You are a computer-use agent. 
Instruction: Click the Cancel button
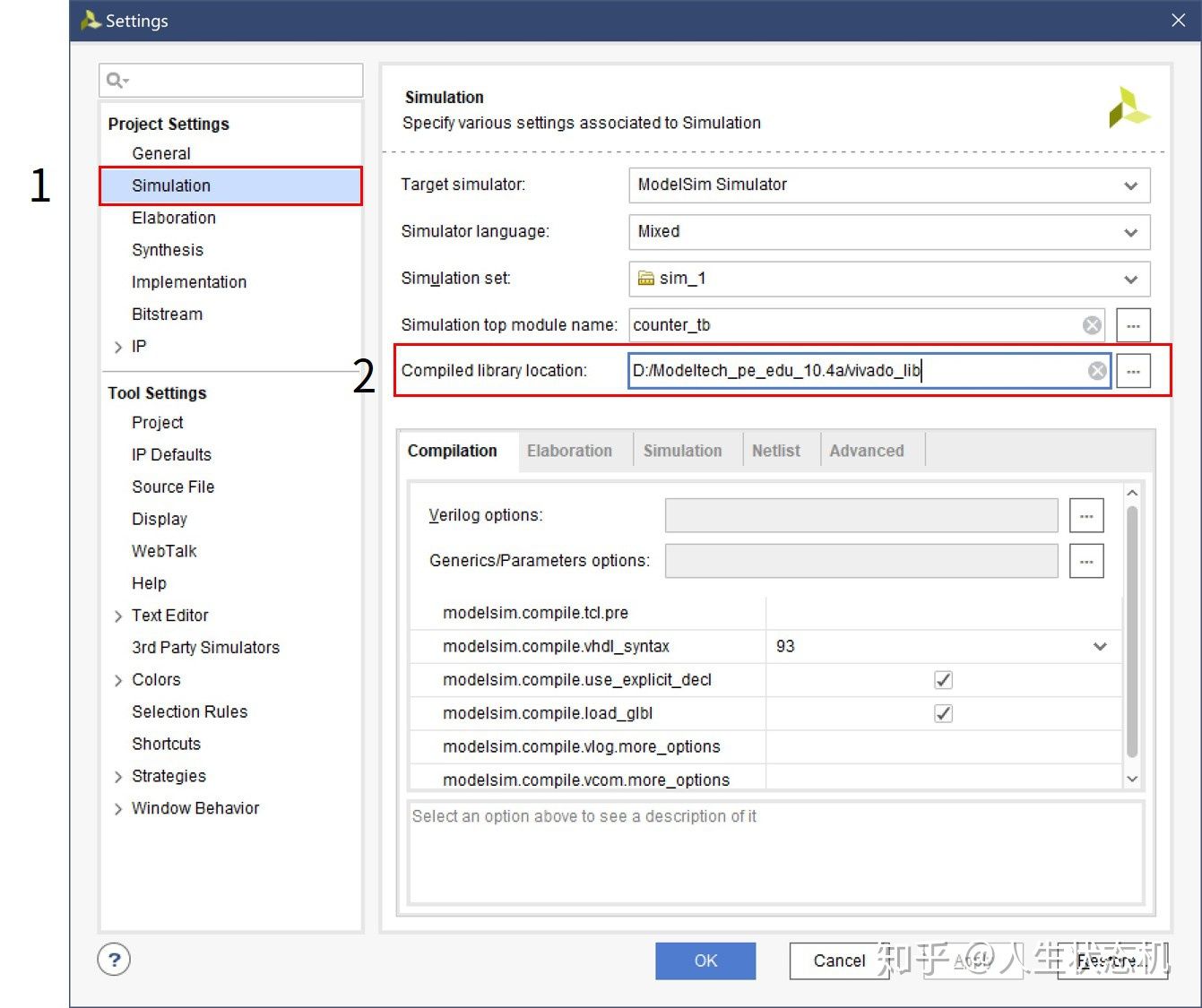(x=839, y=961)
